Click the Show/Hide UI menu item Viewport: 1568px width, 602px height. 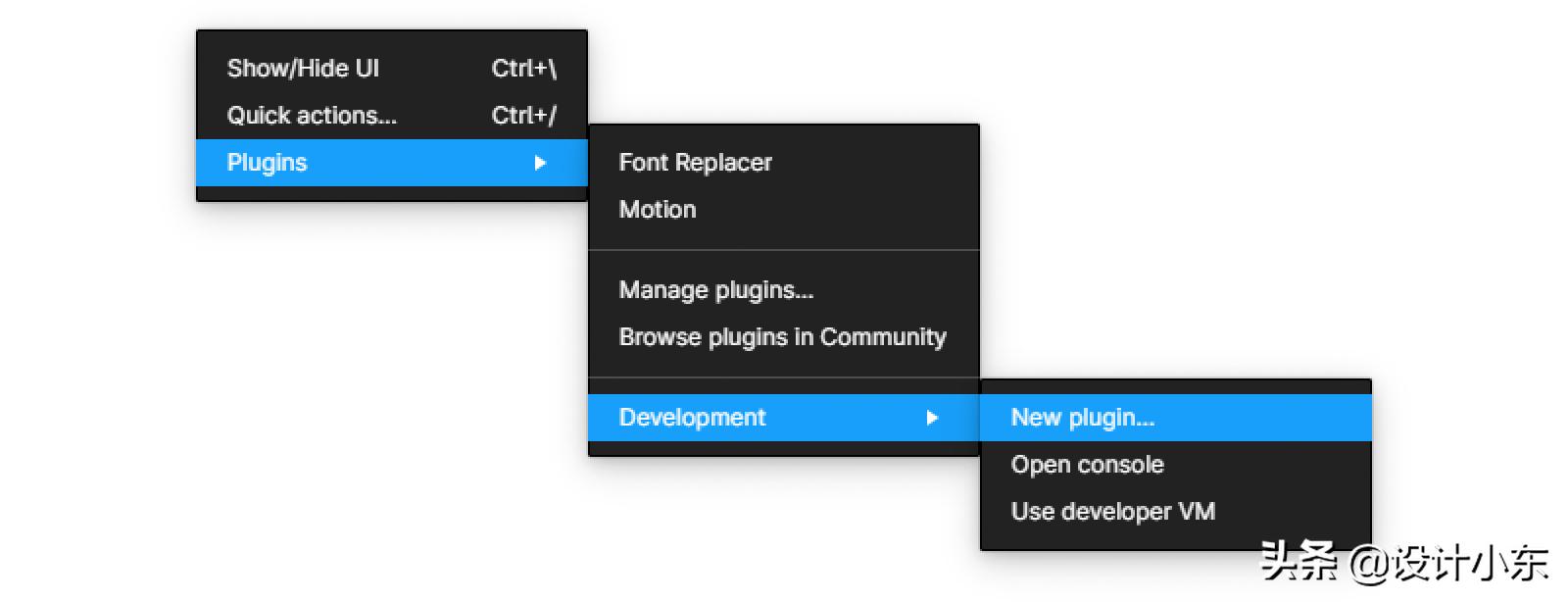click(303, 69)
